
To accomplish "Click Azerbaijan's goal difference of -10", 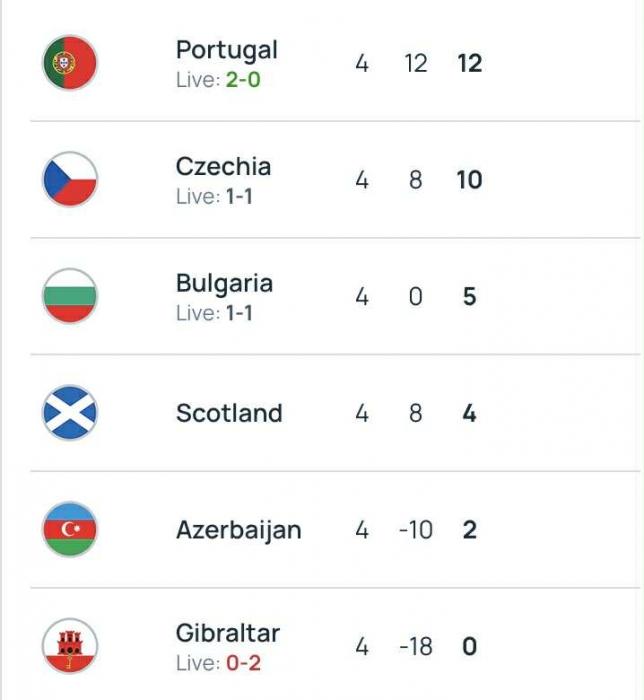I will (x=415, y=530).
